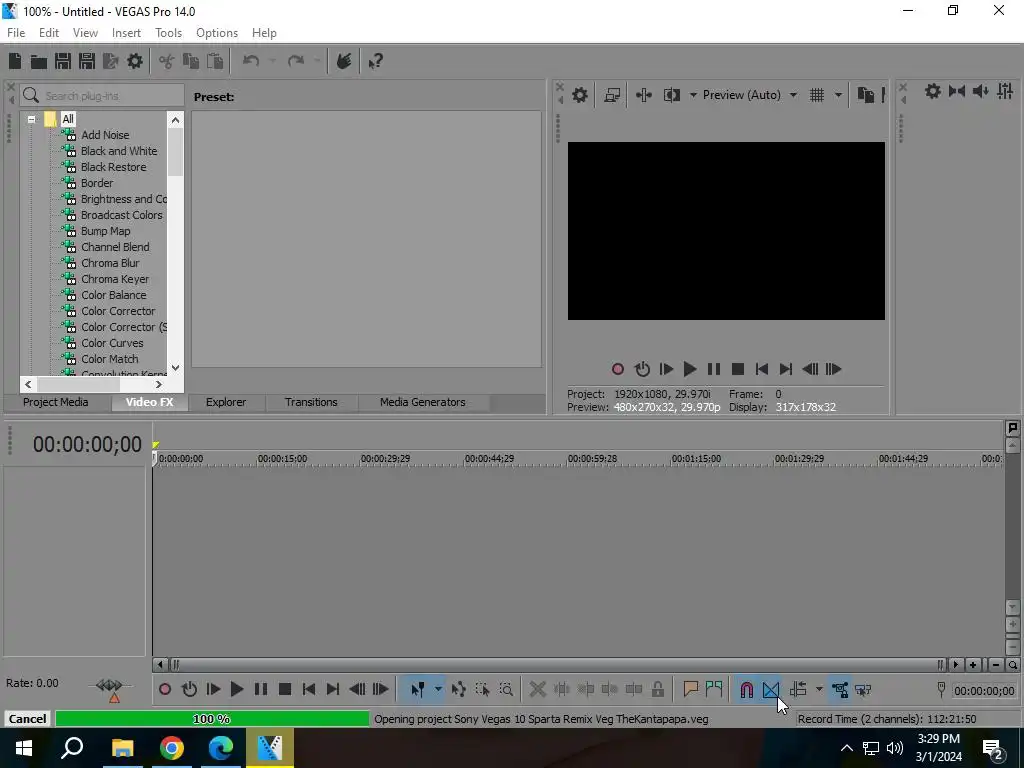Click the Copy icon in main toolbar
This screenshot has width=1024, height=768.
tap(191, 61)
